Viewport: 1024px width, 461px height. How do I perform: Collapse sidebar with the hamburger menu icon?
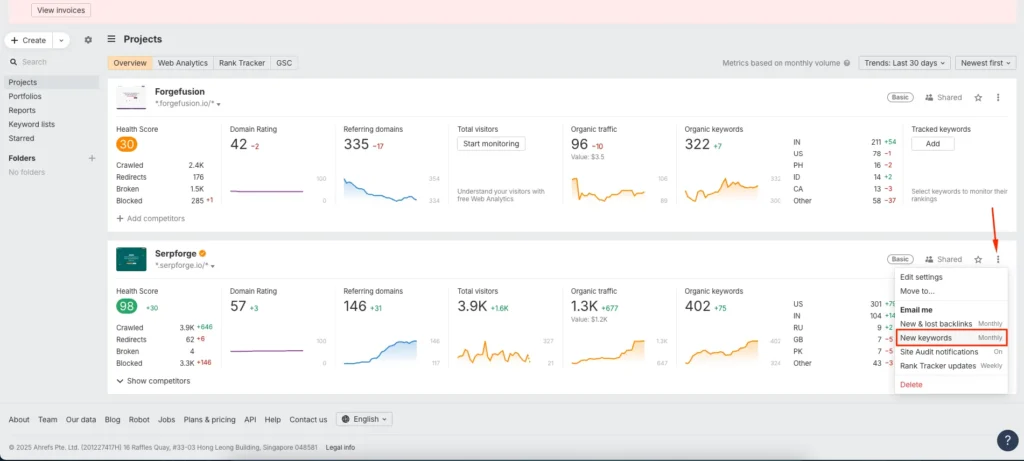click(111, 39)
